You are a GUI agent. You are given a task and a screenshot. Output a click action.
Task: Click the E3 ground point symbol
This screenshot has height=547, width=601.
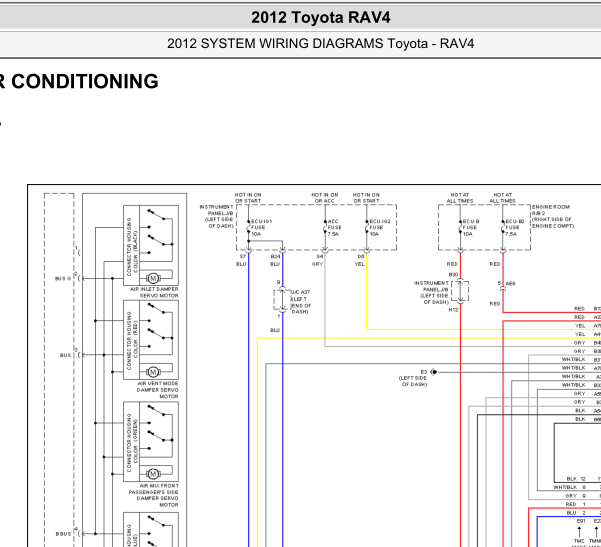pos(434,372)
